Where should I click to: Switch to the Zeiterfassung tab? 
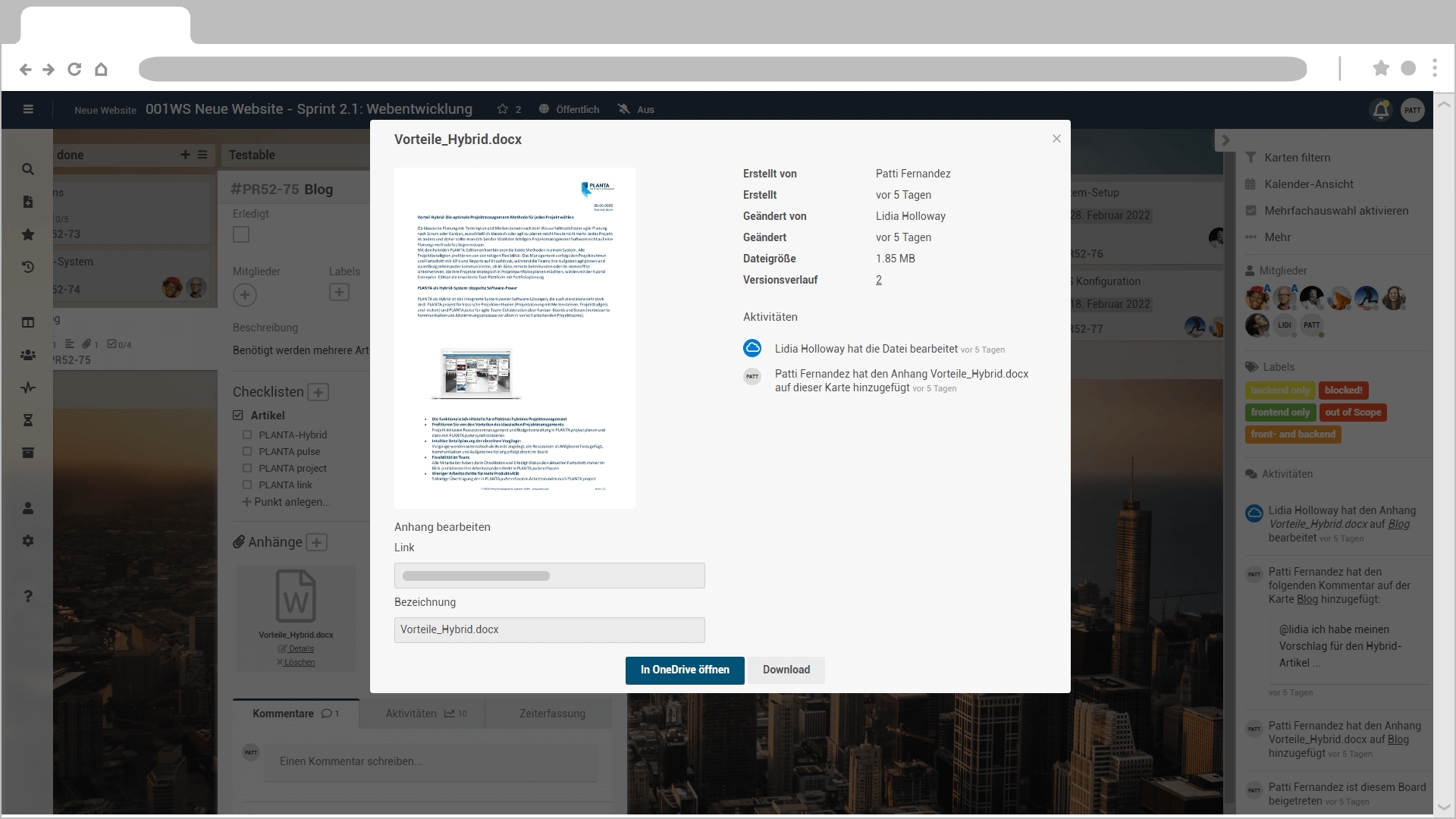click(552, 714)
